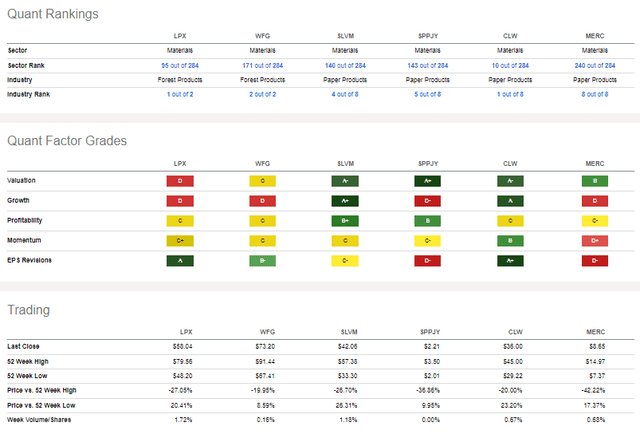This screenshot has height=438, width=640.
Task: Click the SLVM EPS Revisions grade badge
Action: pyautogui.click(x=345, y=261)
